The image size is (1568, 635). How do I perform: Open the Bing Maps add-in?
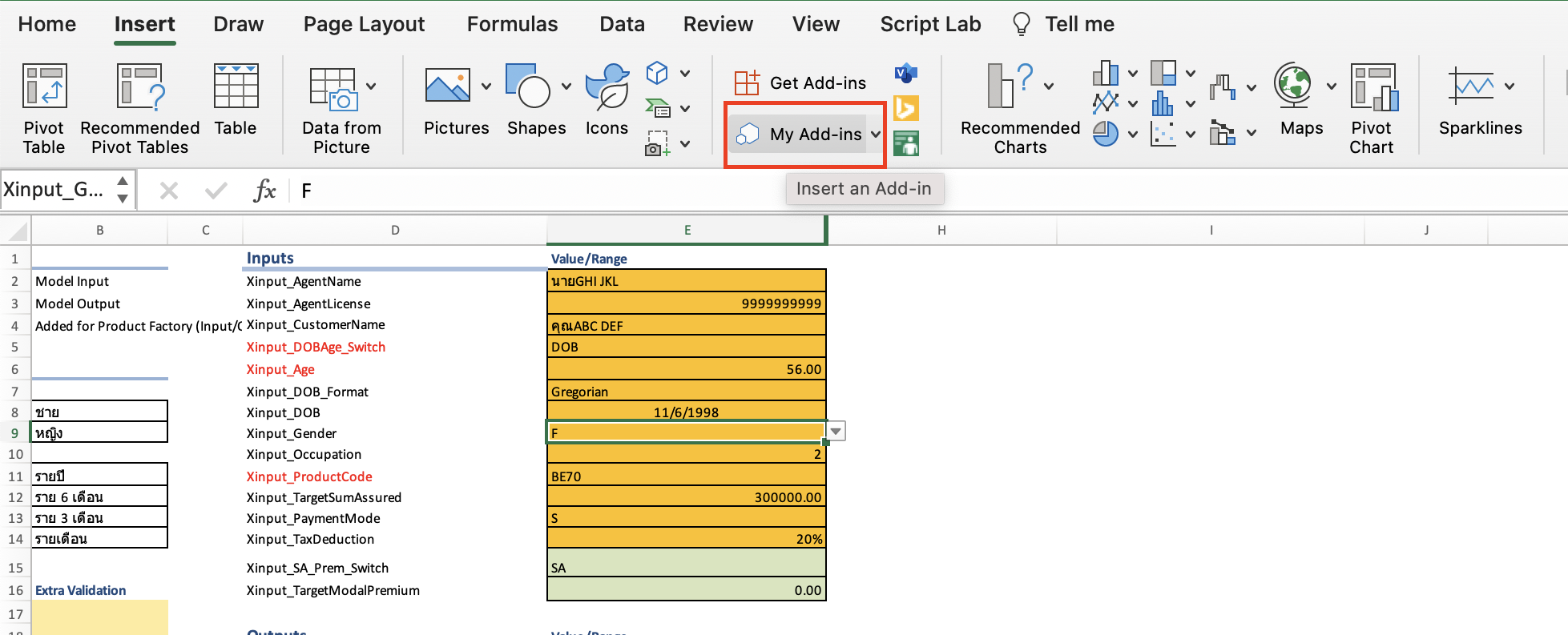coord(905,108)
